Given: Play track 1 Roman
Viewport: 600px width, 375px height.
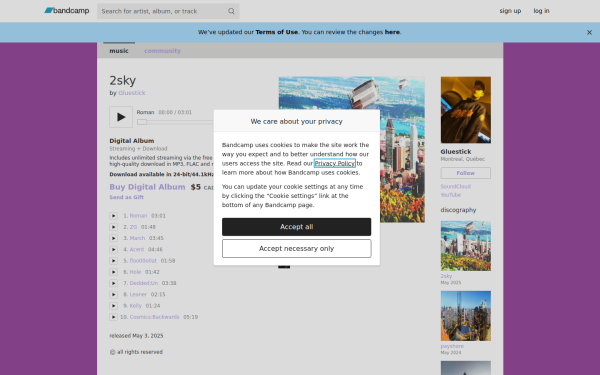Looking at the screenshot, I should pyautogui.click(x=114, y=216).
